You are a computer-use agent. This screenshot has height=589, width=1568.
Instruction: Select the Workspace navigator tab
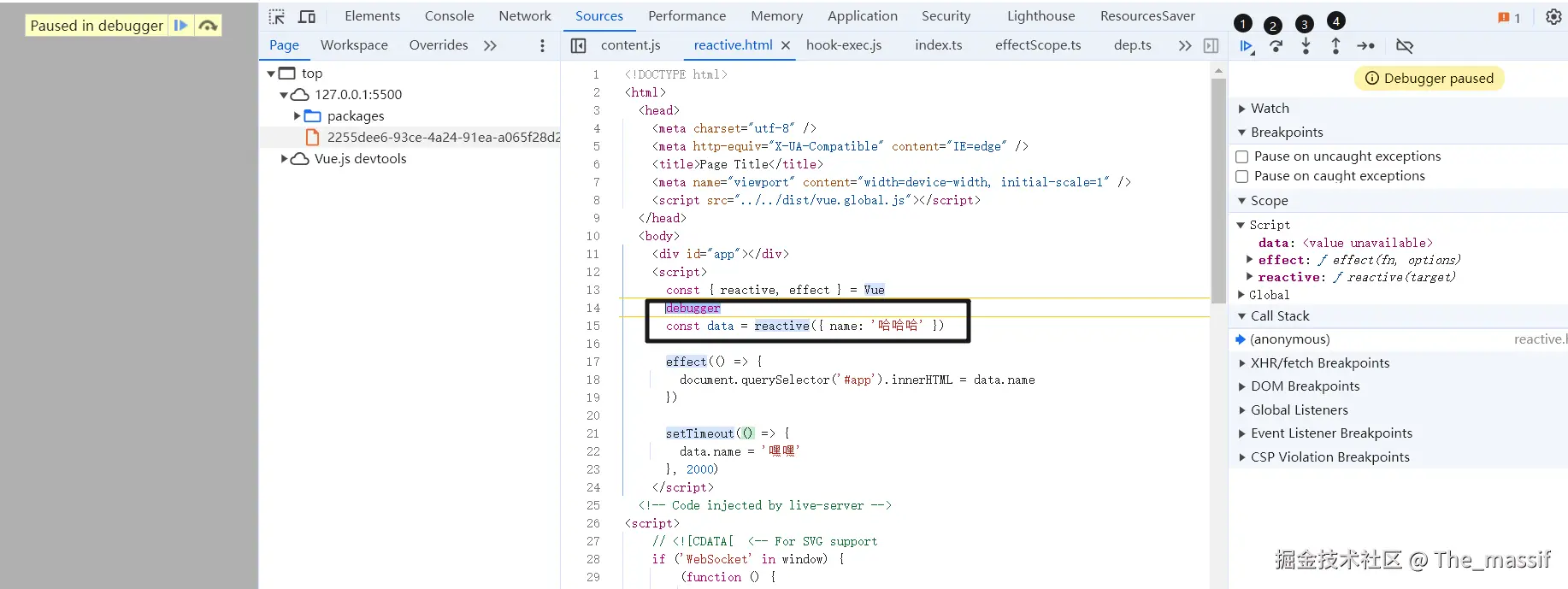[354, 45]
